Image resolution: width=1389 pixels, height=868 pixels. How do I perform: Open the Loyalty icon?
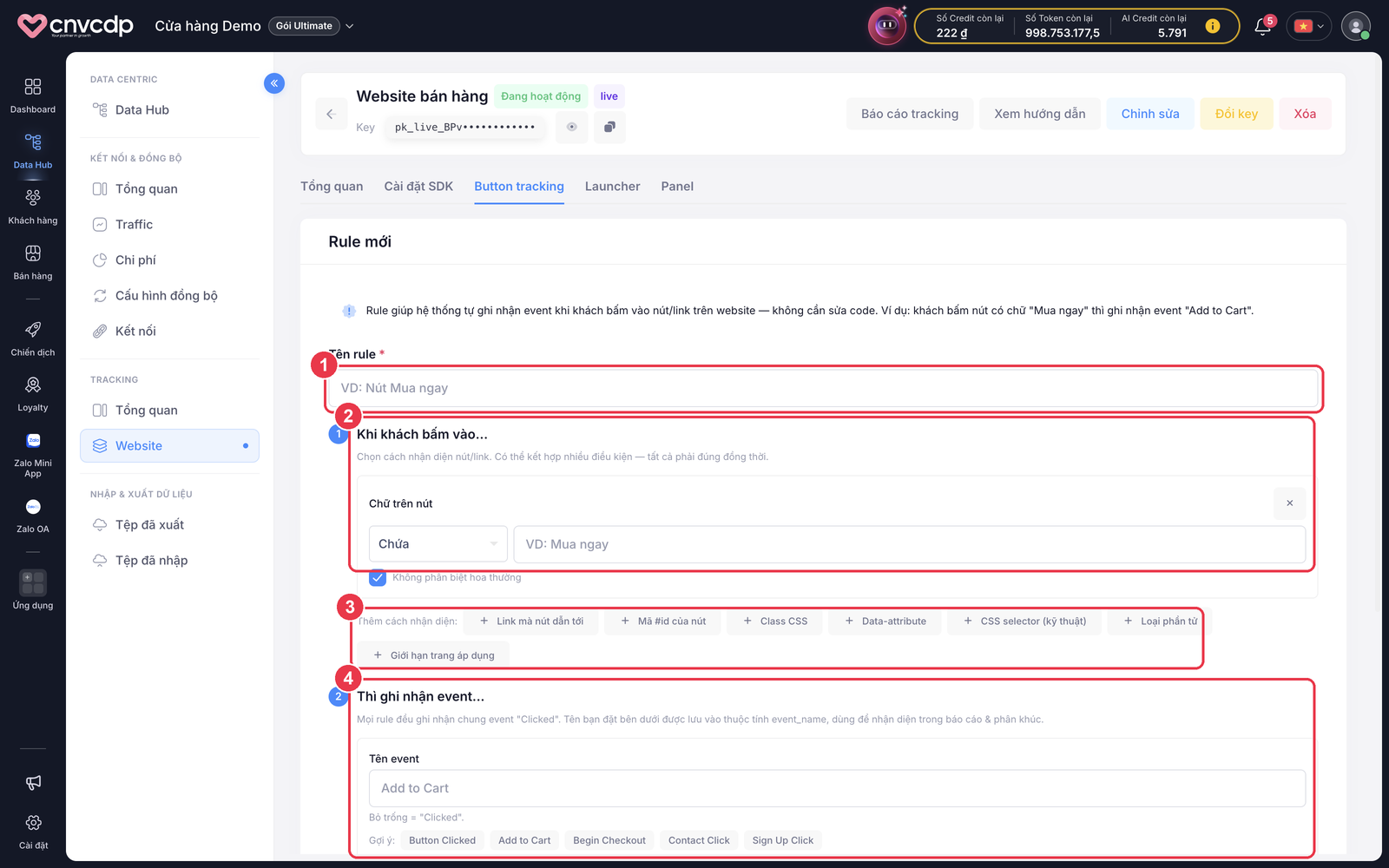click(x=33, y=385)
